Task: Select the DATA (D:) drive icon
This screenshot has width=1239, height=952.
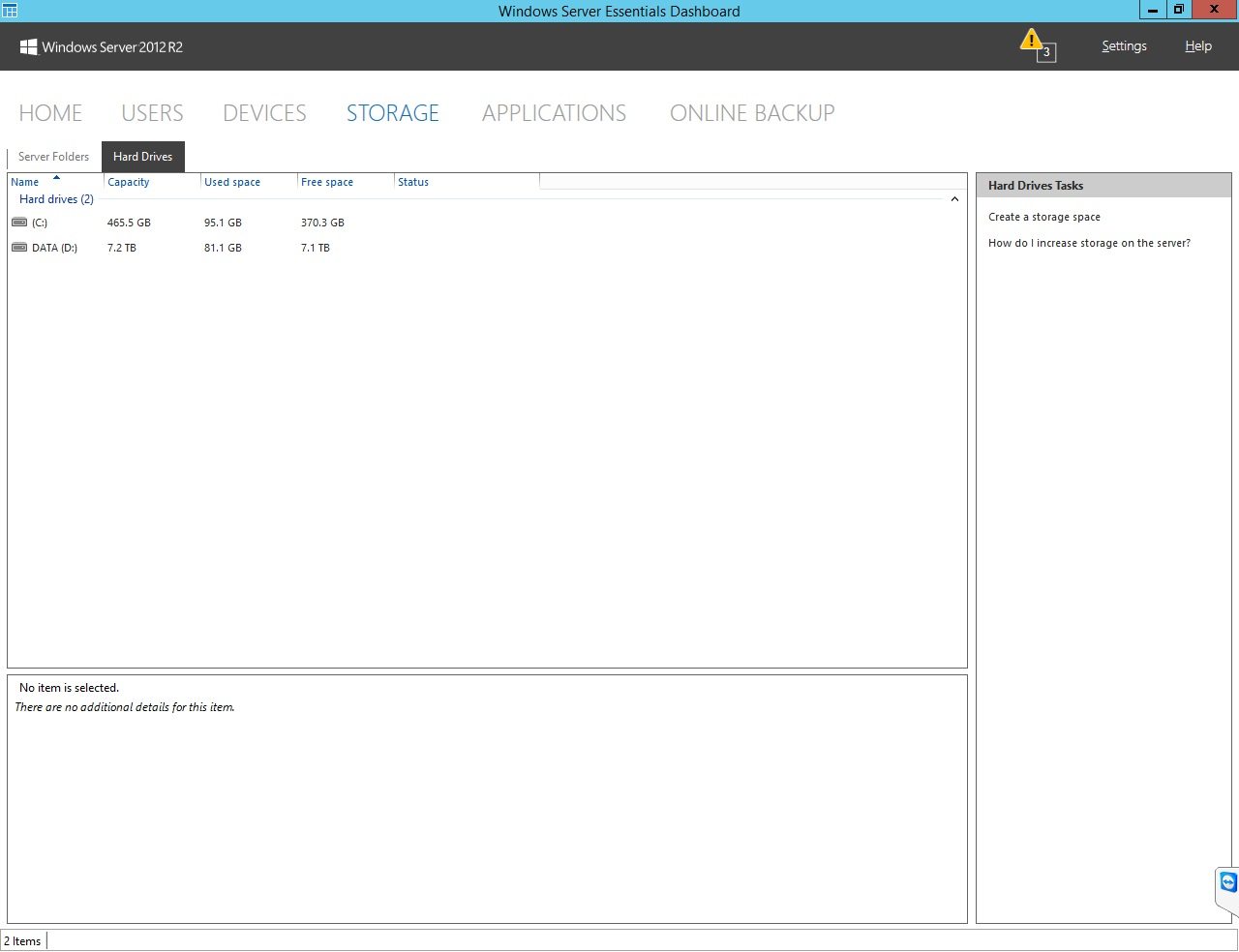Action: pos(19,248)
